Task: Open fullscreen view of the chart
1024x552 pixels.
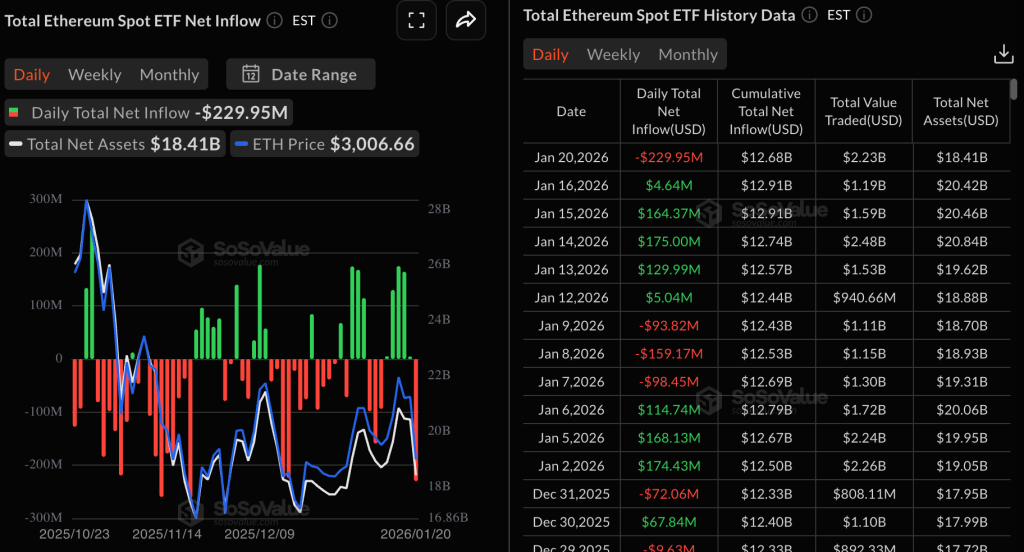Action: point(417,20)
